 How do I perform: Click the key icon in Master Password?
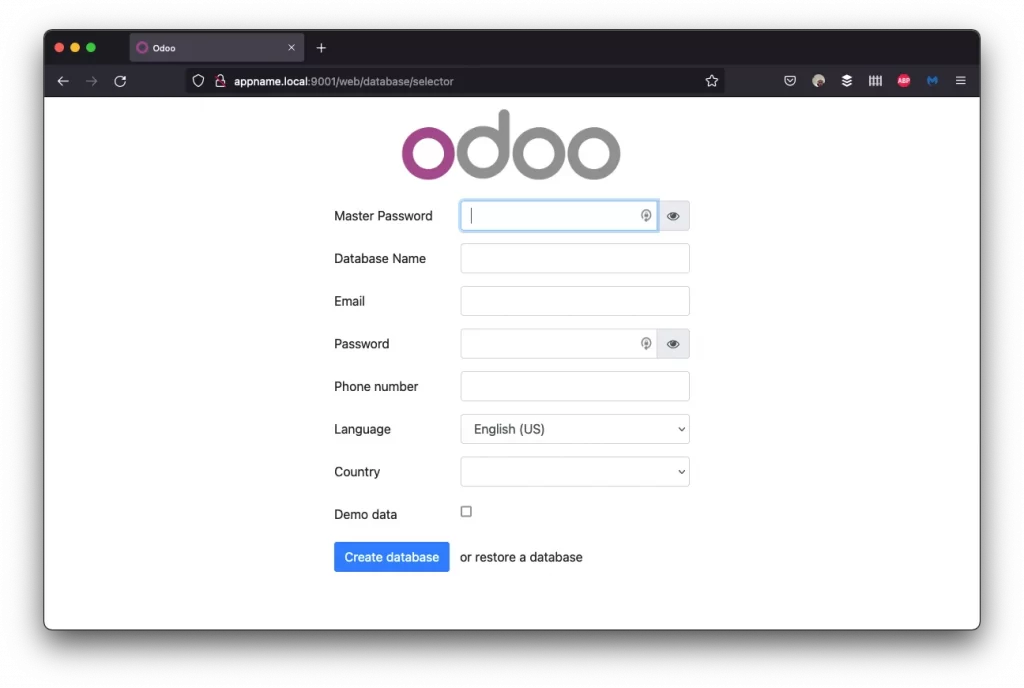[646, 215]
